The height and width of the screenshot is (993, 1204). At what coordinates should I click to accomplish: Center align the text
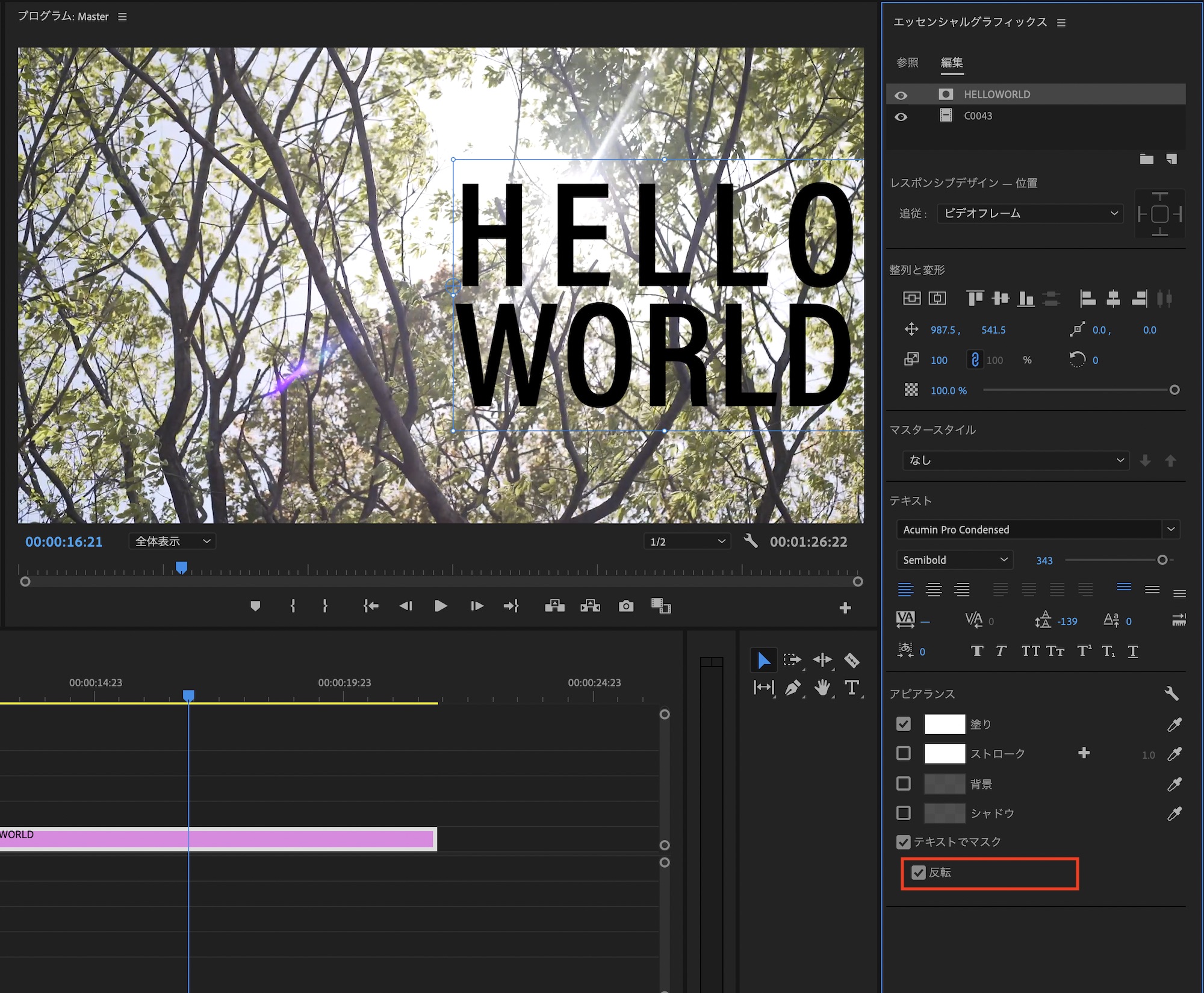pos(934,590)
